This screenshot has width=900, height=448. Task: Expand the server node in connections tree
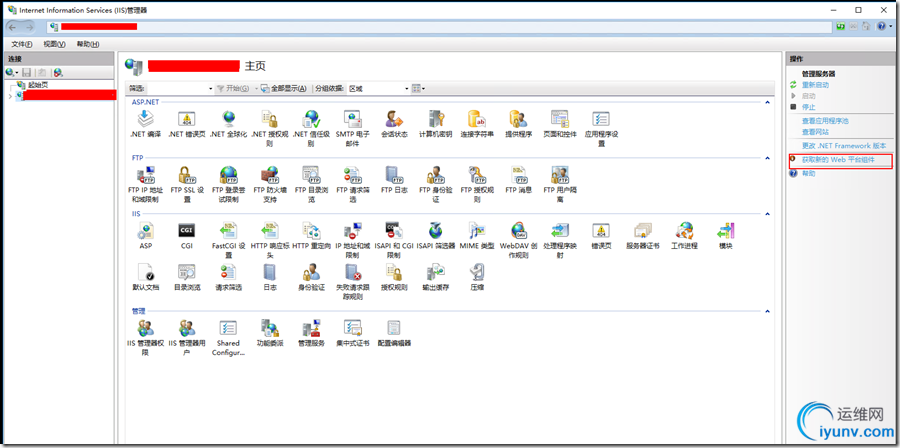point(10,96)
